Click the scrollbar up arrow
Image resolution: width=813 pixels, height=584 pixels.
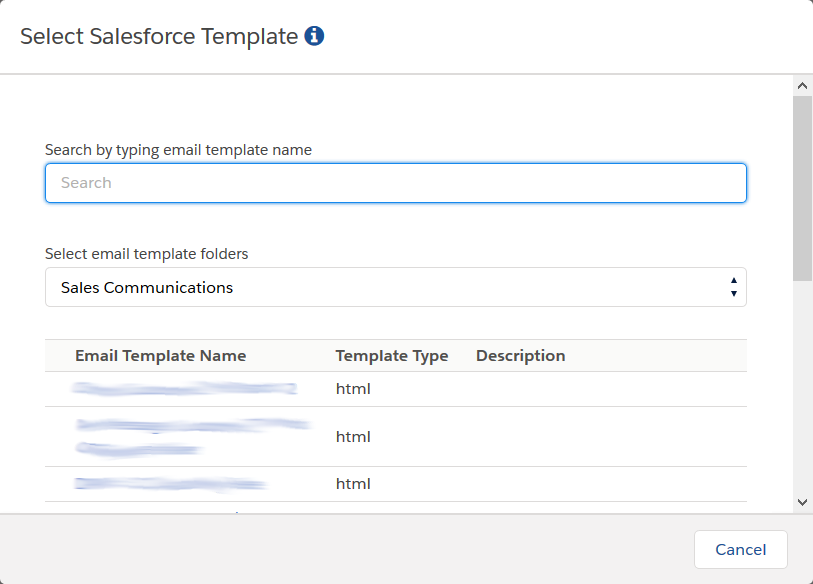802,86
